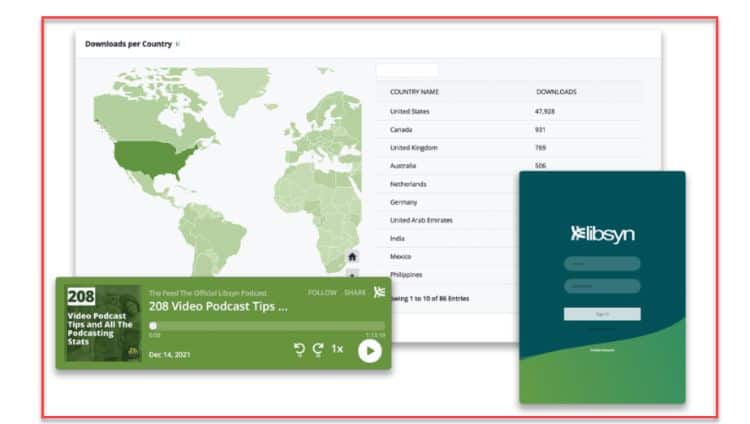Click the 208 Video Podcast Tips title

(x=218, y=306)
